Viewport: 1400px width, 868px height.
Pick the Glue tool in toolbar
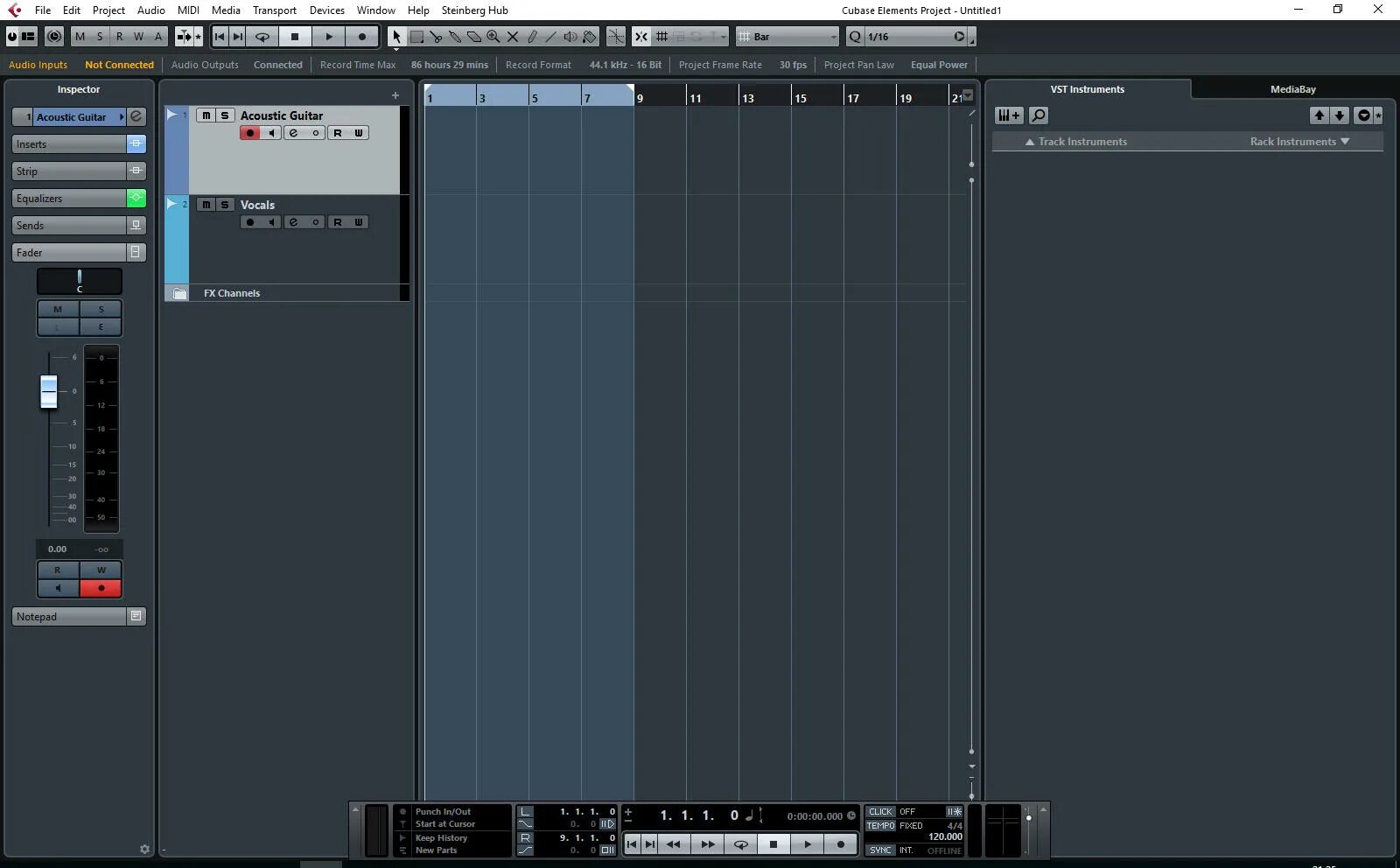click(455, 37)
